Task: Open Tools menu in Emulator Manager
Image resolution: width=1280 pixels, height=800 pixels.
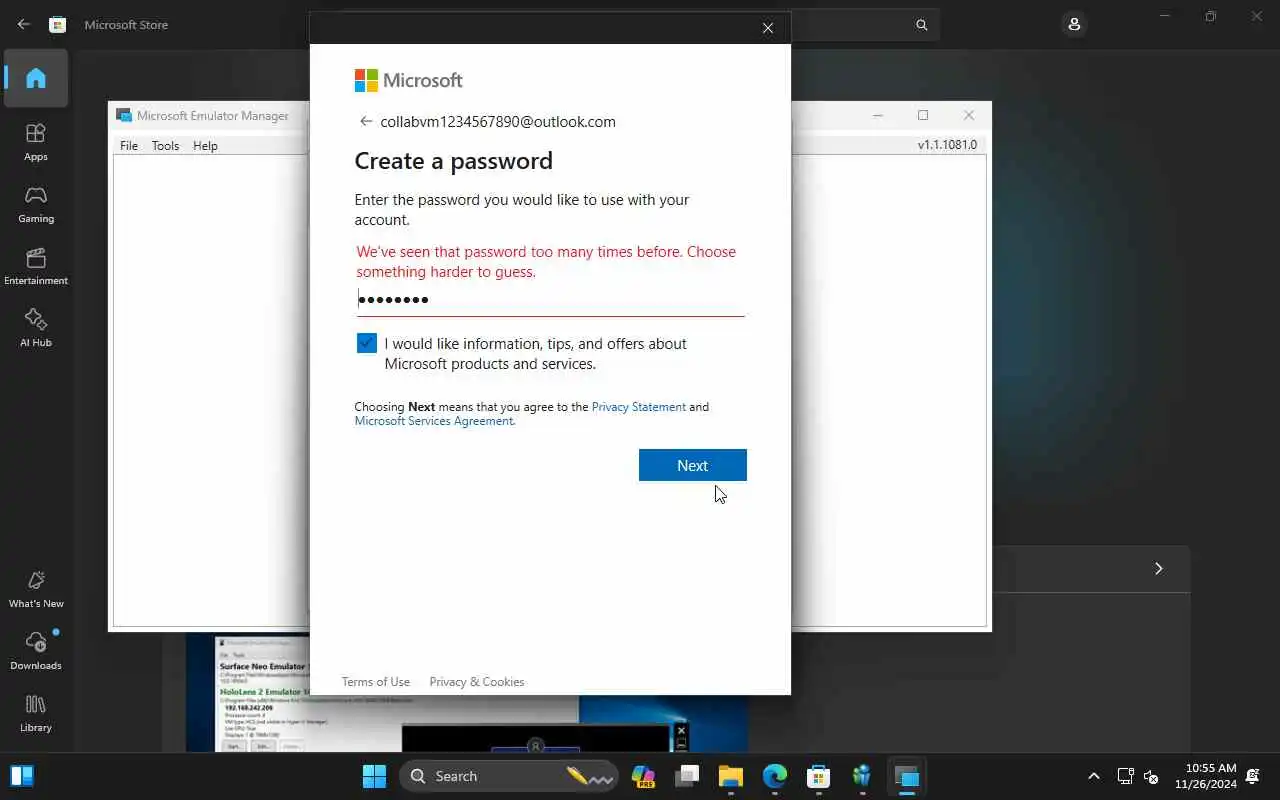Action: tap(165, 145)
